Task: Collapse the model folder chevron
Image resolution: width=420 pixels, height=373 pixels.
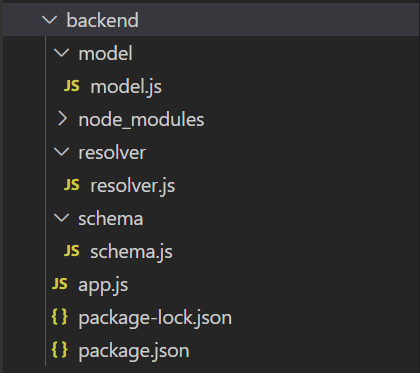Action: point(62,53)
